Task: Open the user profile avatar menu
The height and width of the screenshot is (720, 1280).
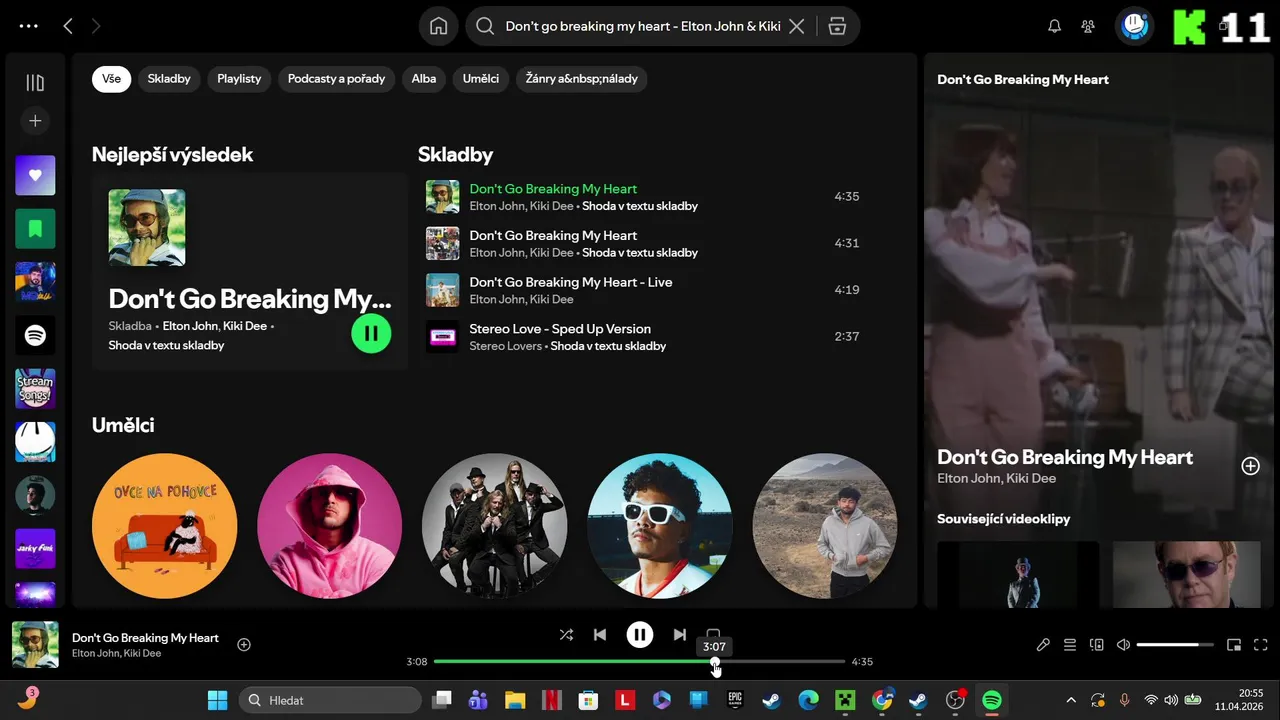Action: 1134,27
